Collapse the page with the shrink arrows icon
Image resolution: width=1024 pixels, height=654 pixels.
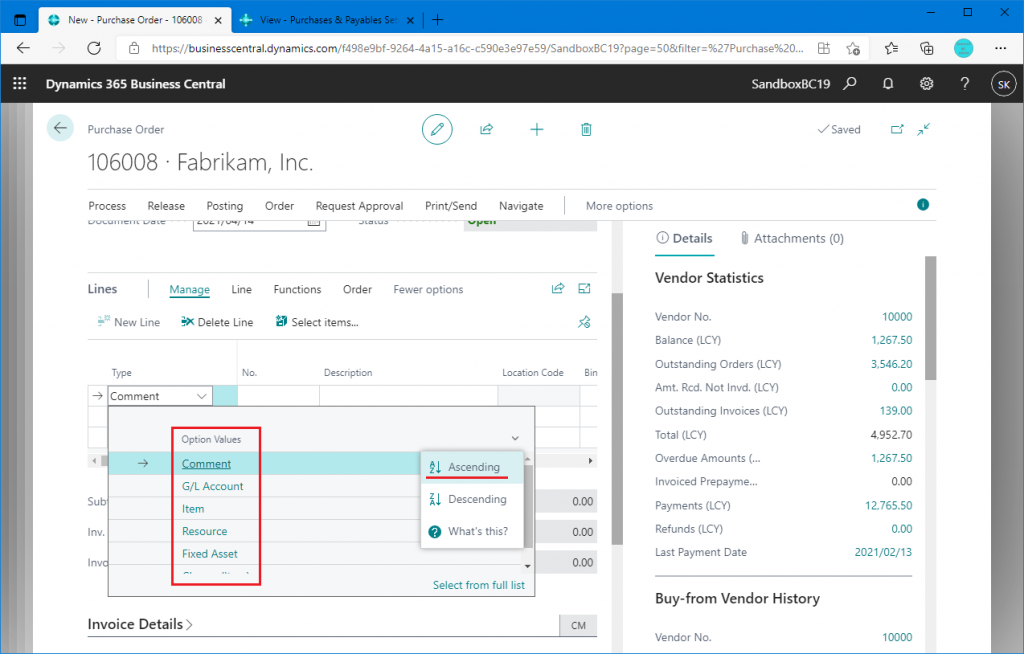(x=923, y=129)
